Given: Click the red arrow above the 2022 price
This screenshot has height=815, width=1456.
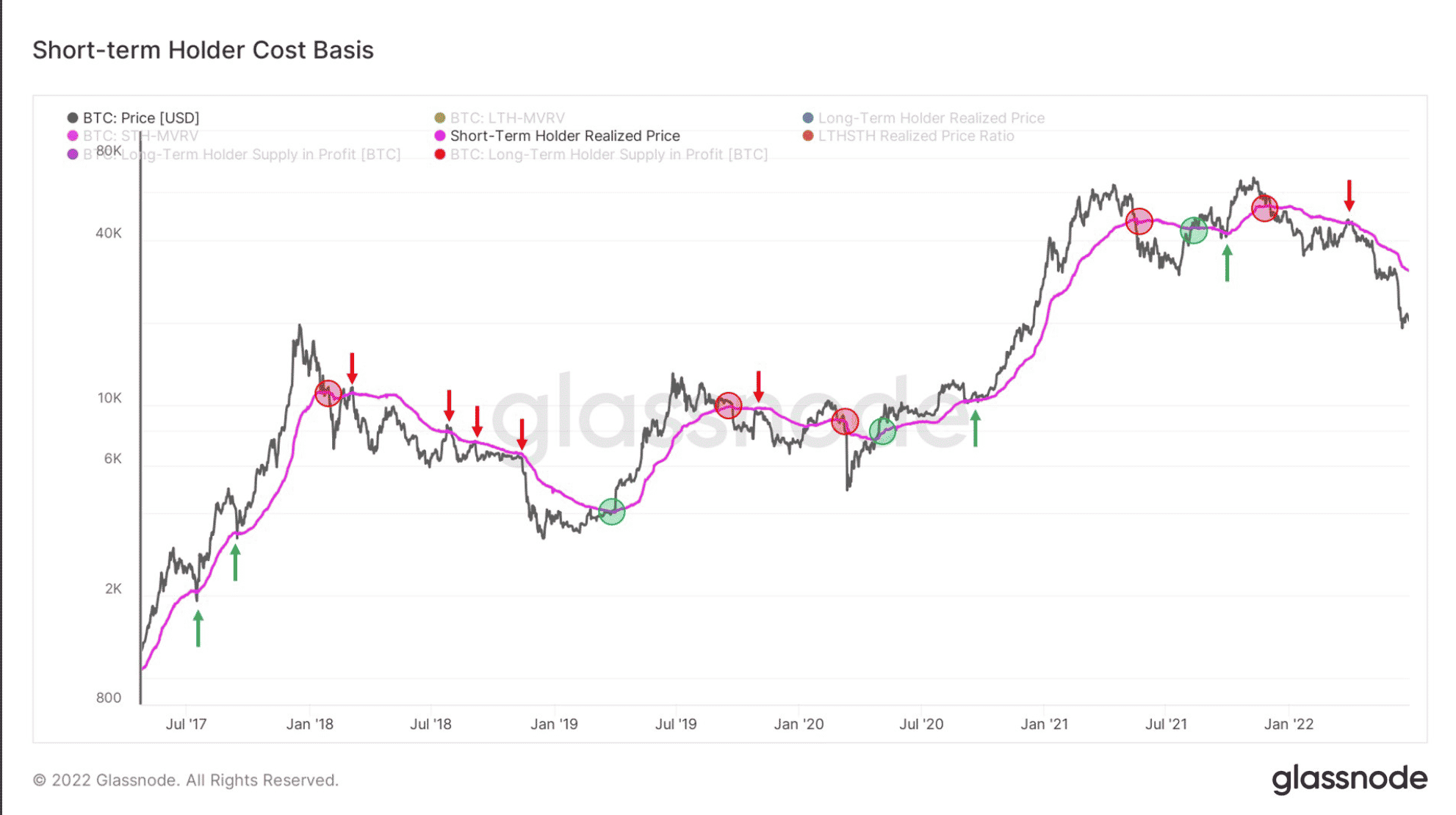Looking at the screenshot, I should pyautogui.click(x=1349, y=195).
